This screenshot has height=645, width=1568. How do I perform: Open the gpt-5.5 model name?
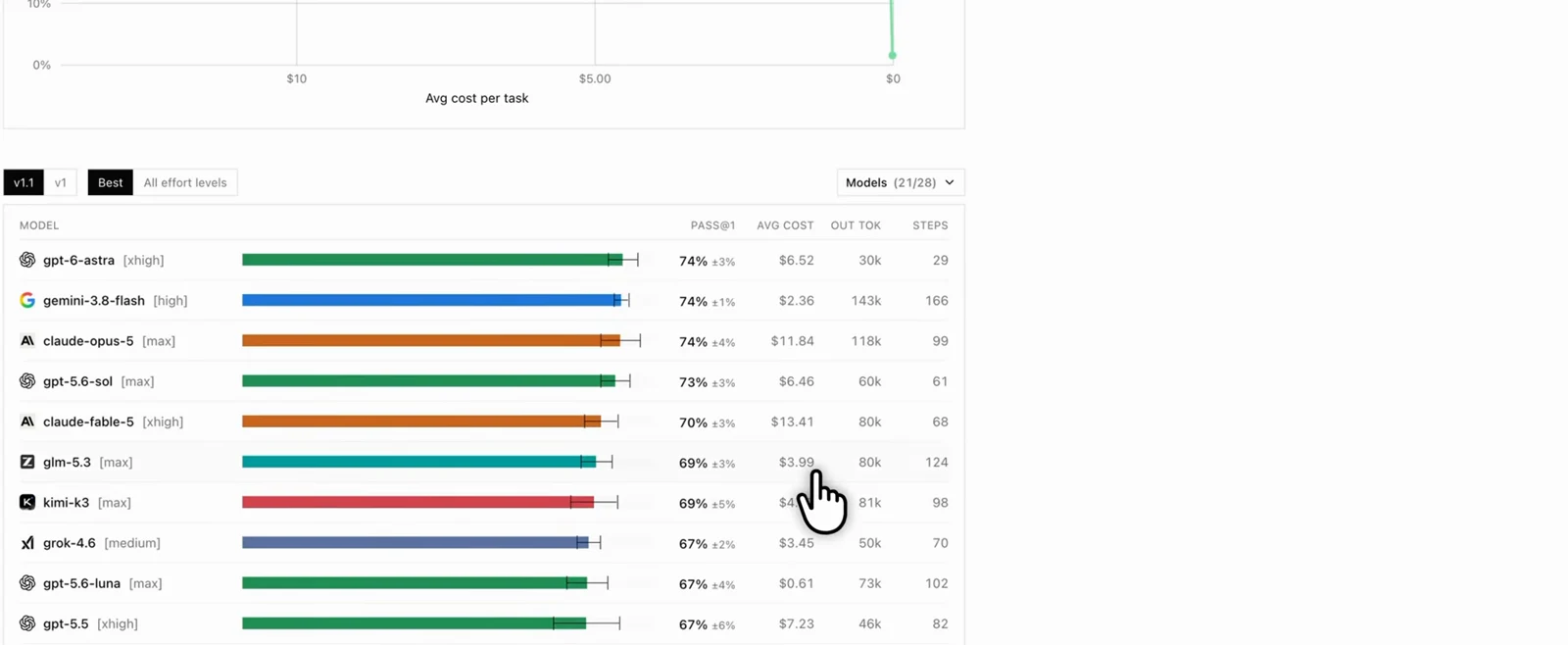tap(66, 623)
